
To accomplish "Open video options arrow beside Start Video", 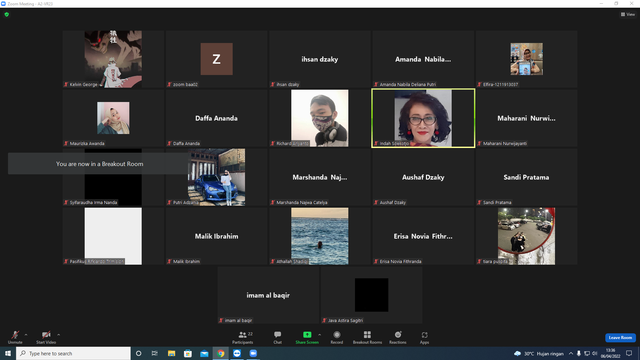I will (58, 335).
